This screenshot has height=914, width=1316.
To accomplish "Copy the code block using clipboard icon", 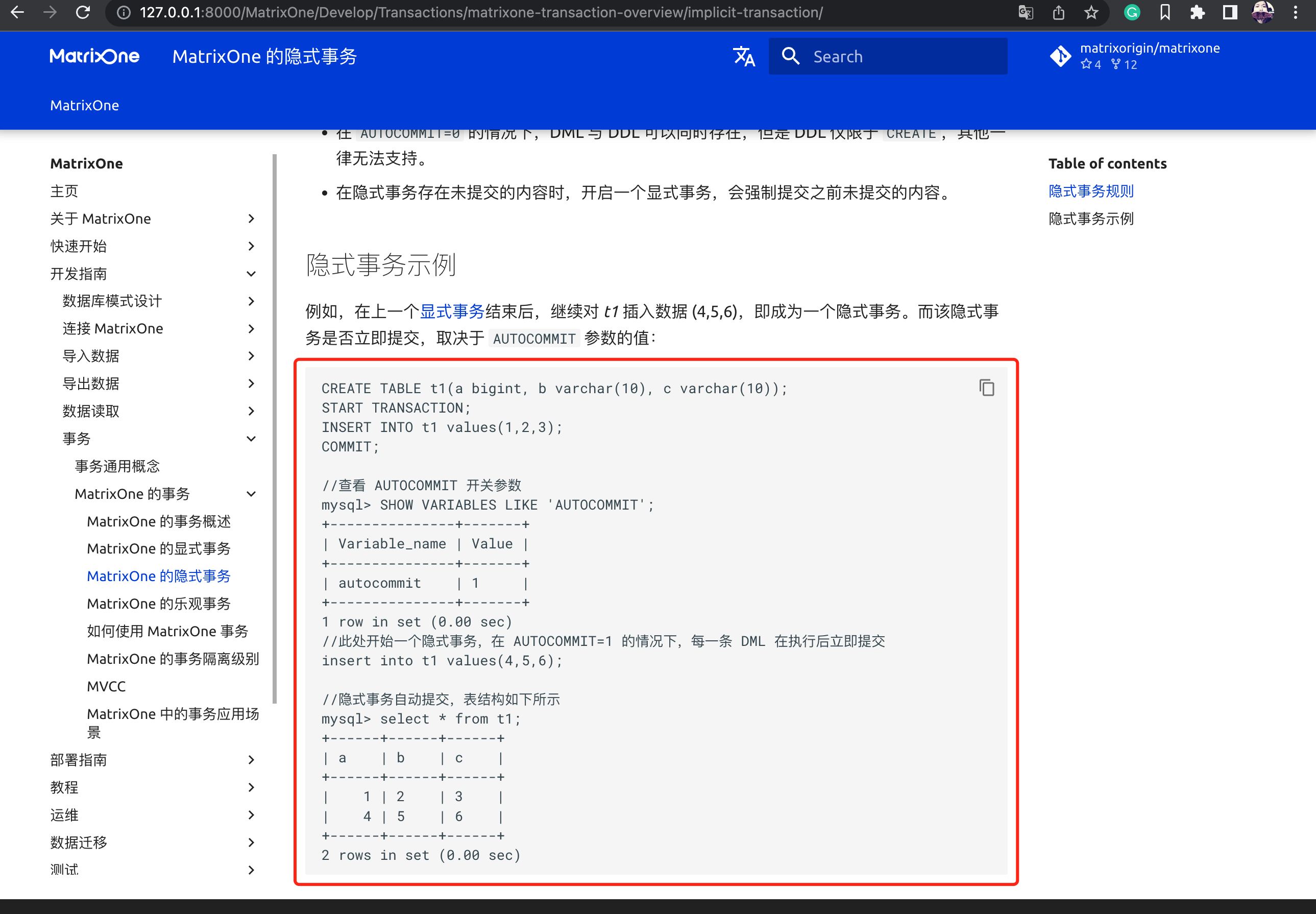I will (986, 388).
